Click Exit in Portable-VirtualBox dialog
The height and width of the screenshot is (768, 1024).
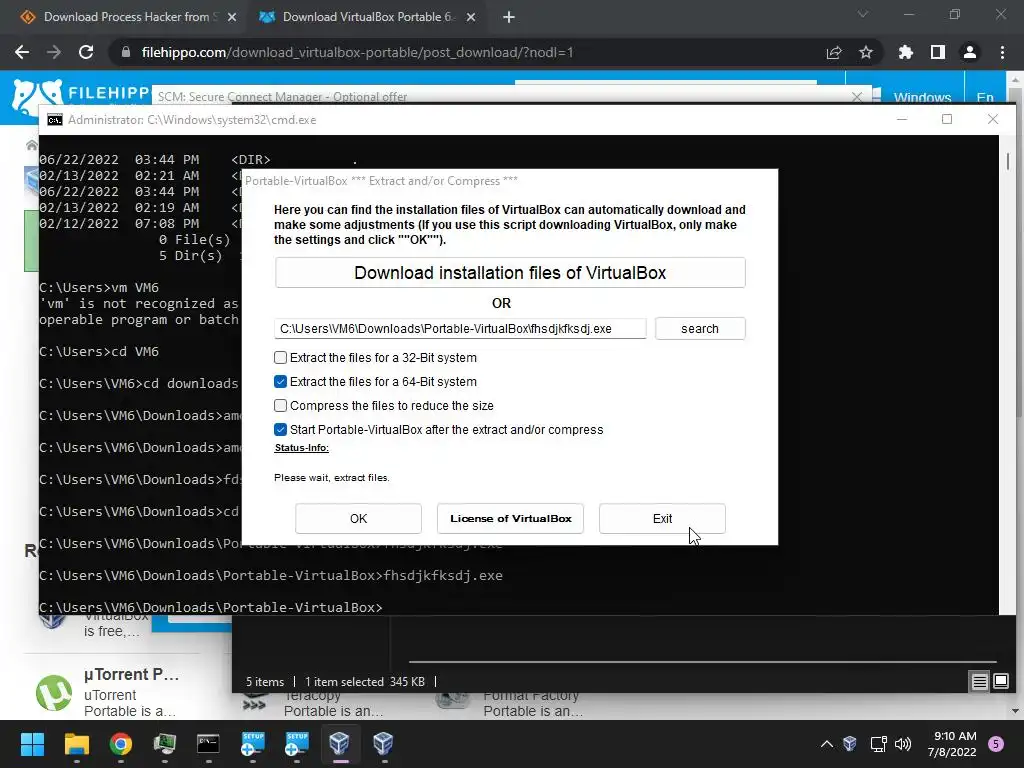[x=662, y=519]
